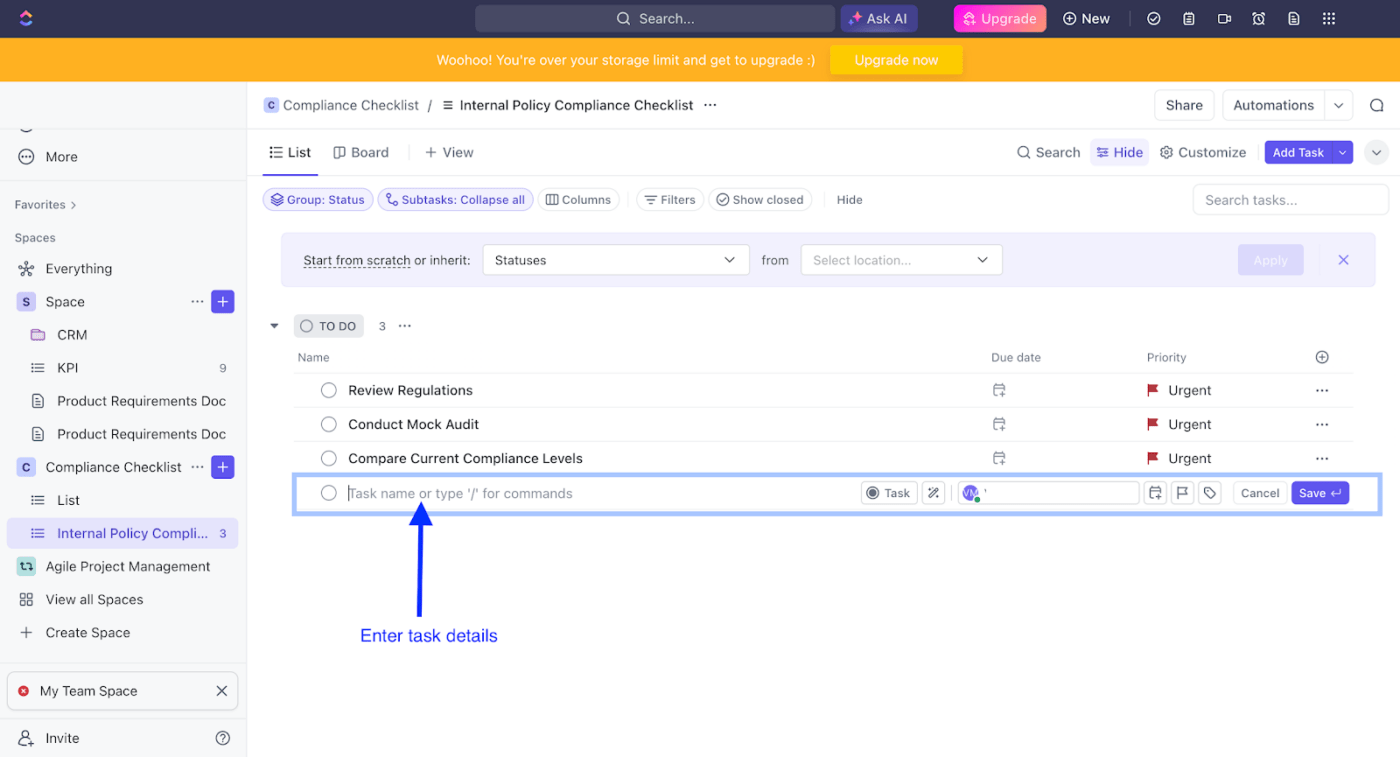Image resolution: width=1400 pixels, height=757 pixels.
Task: Toggle the Hide button beside Customize
Action: (1119, 153)
